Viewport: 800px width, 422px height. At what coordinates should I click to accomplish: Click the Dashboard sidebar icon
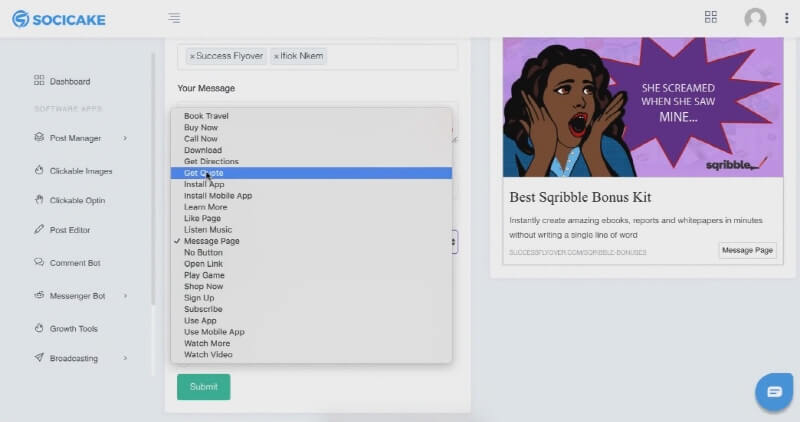(x=39, y=81)
